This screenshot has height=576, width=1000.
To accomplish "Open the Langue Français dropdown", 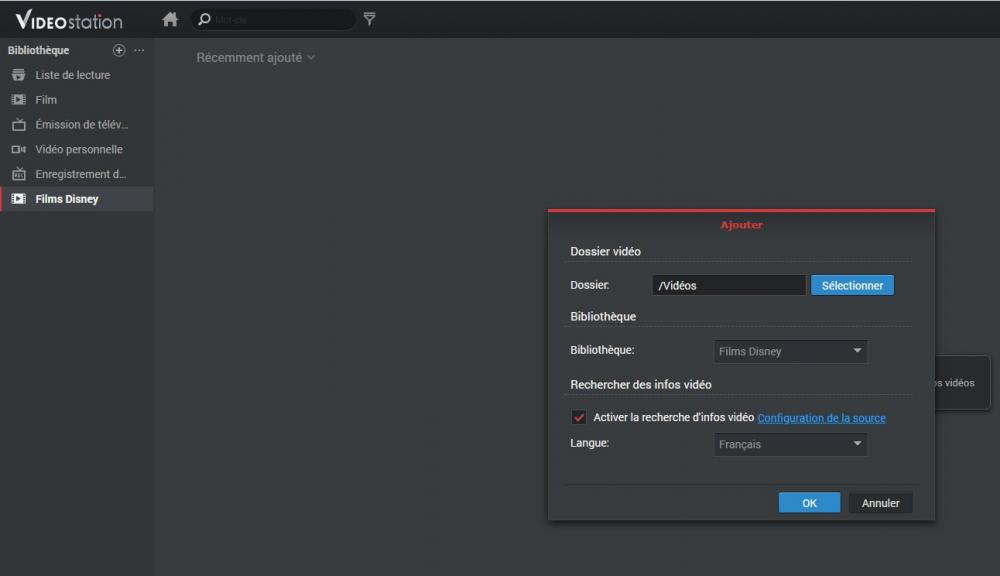I will (x=791, y=444).
